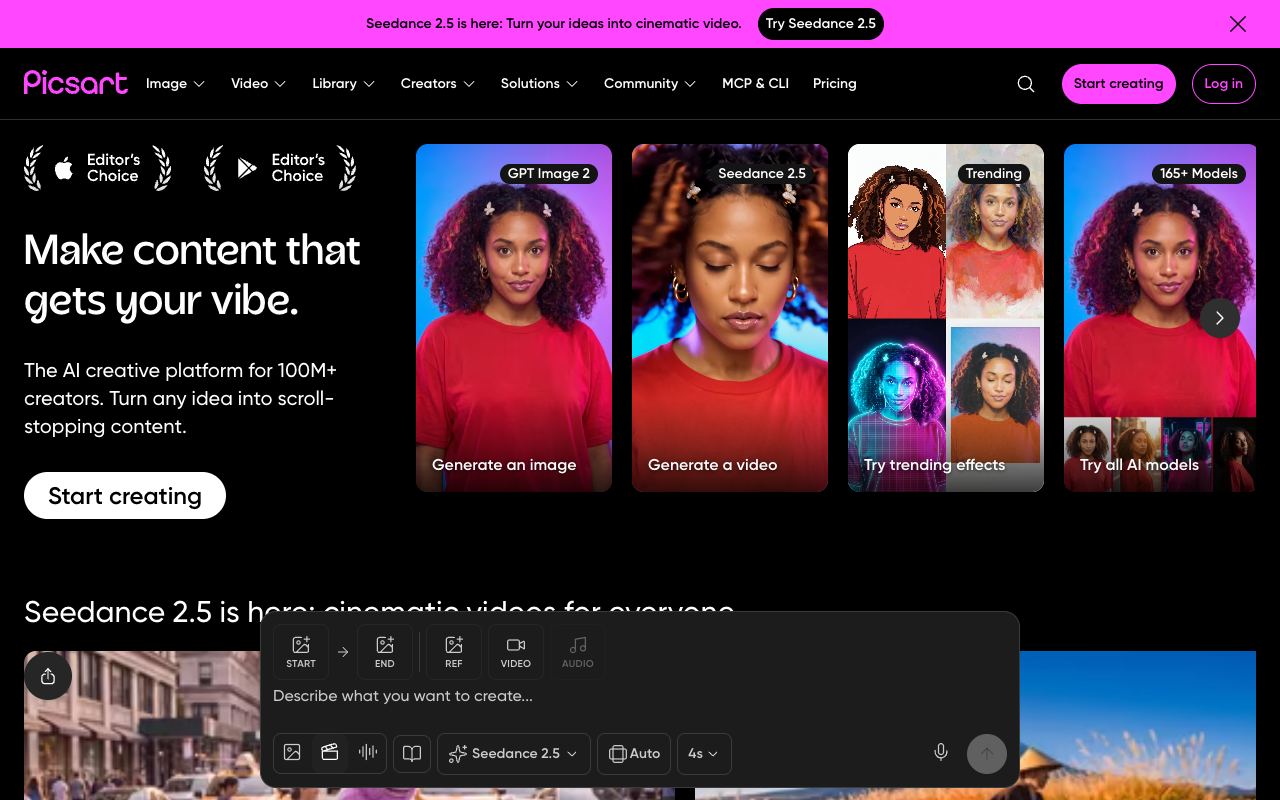Viewport: 1280px width, 800px height.
Task: Attach a VIDEO input to the prompt
Action: 516,652
